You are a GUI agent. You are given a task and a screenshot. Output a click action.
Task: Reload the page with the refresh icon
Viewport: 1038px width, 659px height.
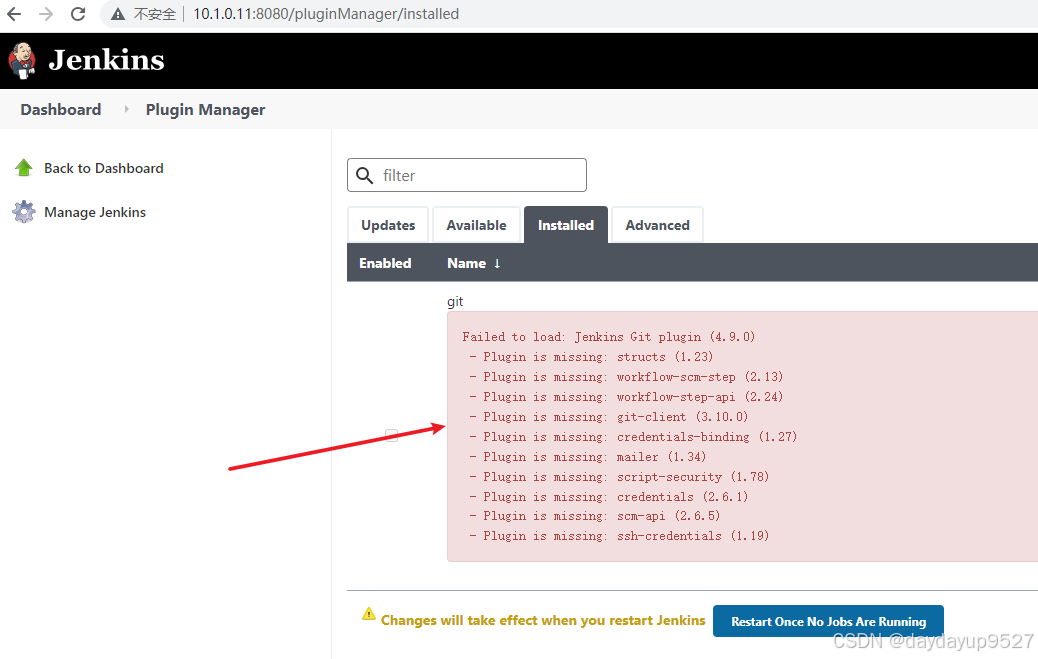tap(78, 14)
